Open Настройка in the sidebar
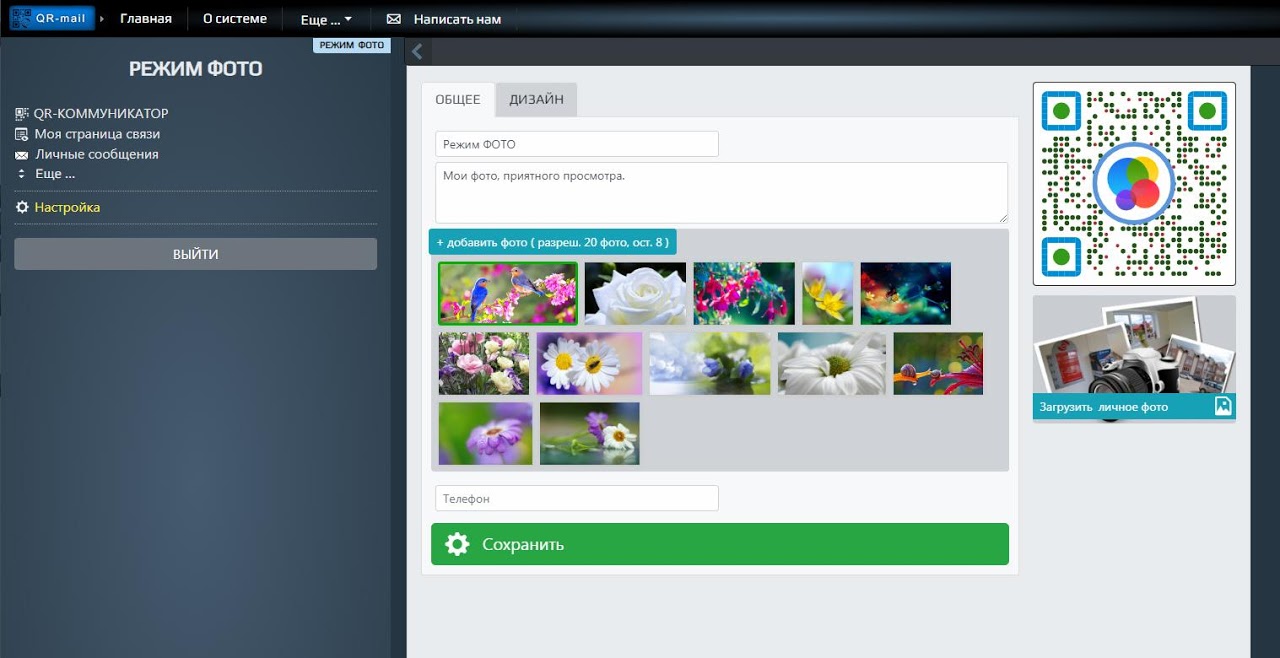Image resolution: width=1280 pixels, height=658 pixels. point(67,207)
